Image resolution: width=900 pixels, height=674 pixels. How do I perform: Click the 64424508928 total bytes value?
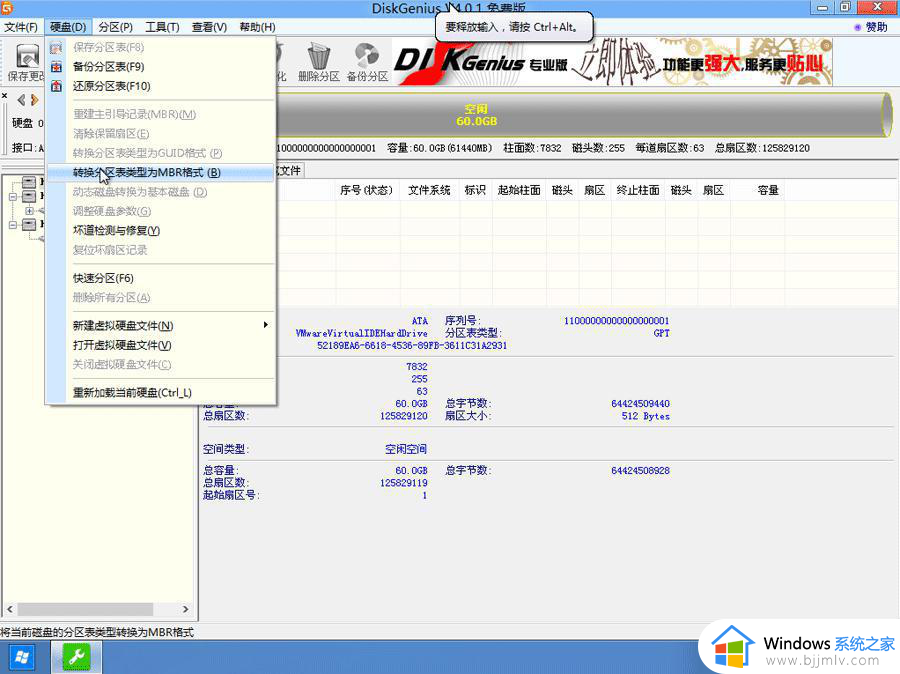pyautogui.click(x=641, y=470)
